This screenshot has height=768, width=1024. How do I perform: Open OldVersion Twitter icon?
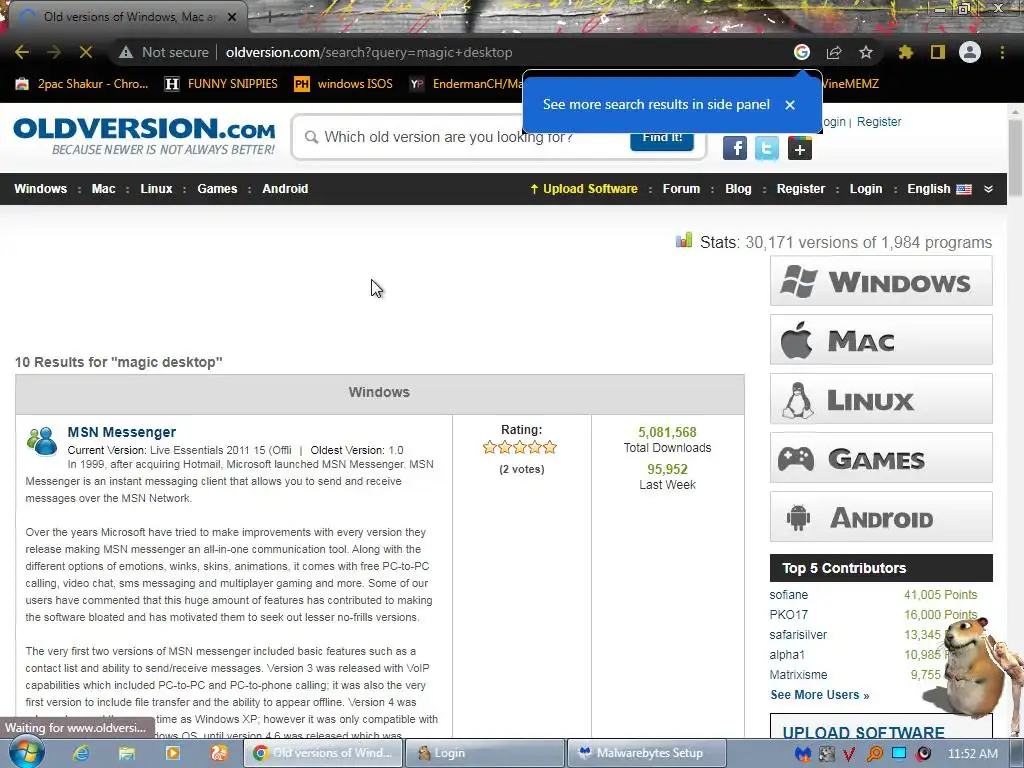[767, 148]
